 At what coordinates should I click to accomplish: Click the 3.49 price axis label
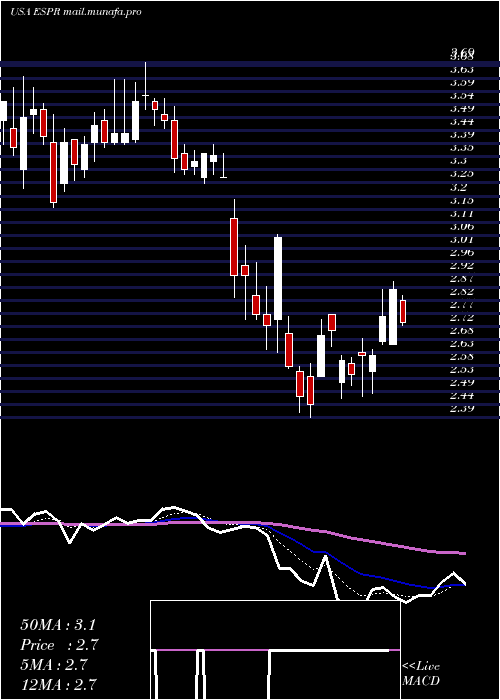point(462,108)
